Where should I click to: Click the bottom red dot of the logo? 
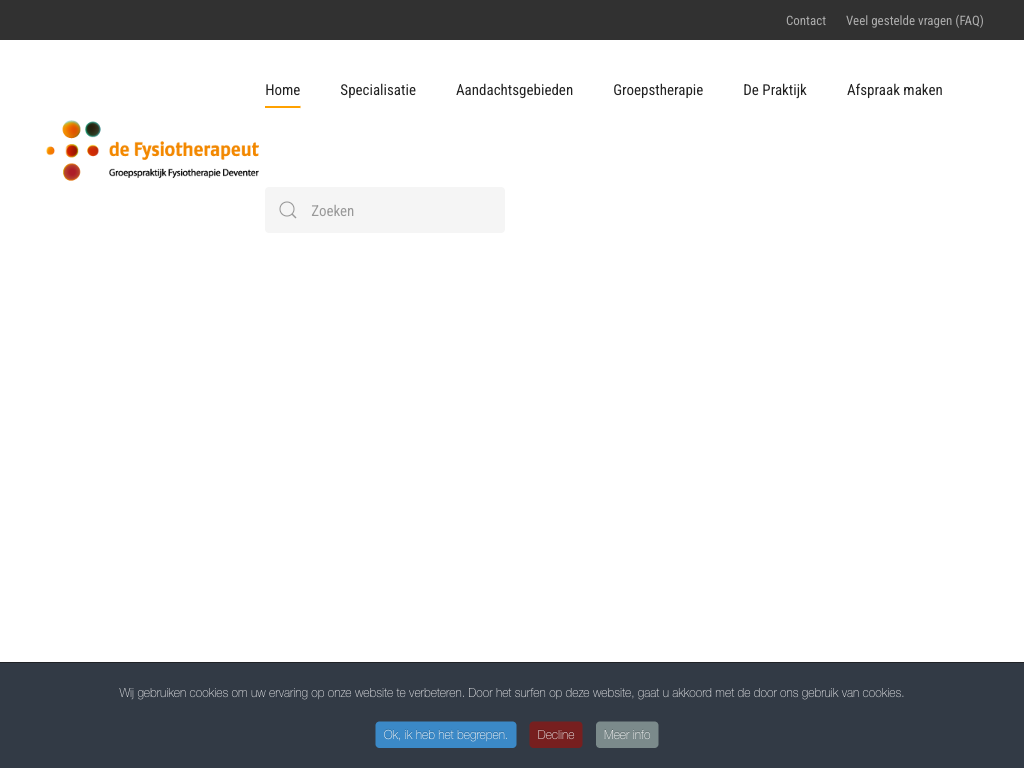(71, 172)
